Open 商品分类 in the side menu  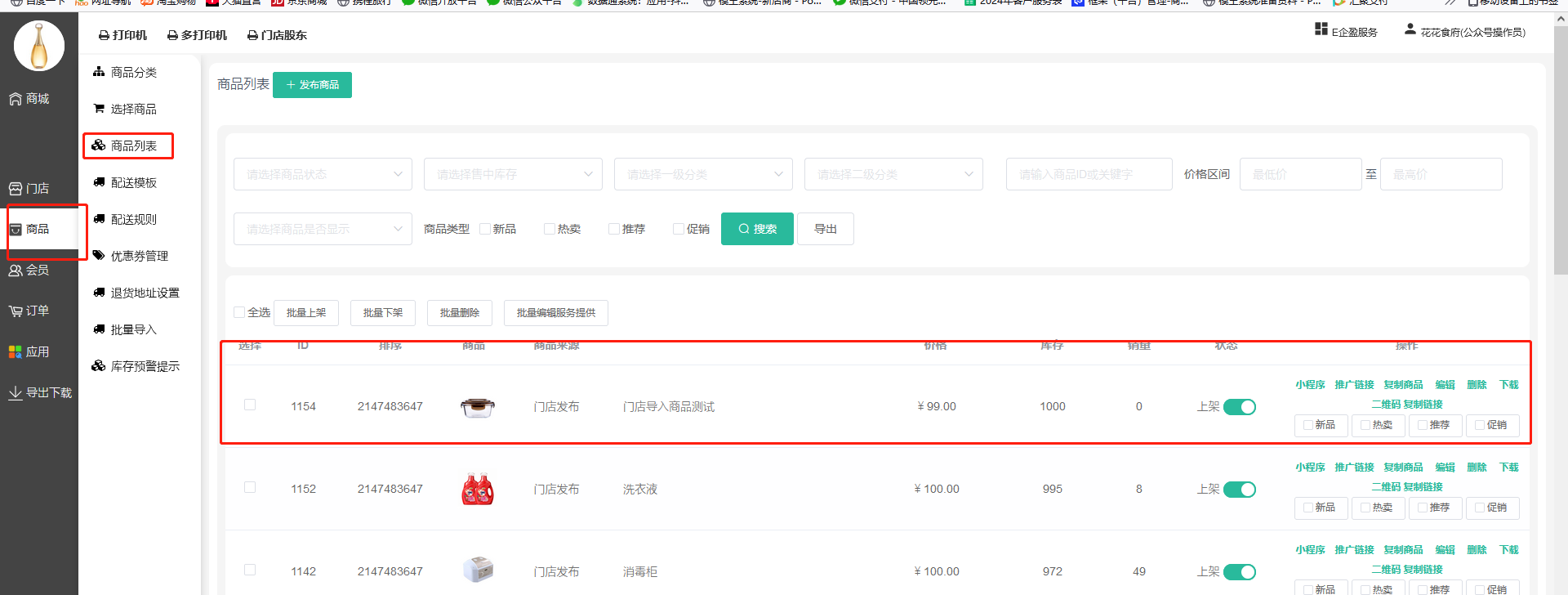tap(134, 73)
